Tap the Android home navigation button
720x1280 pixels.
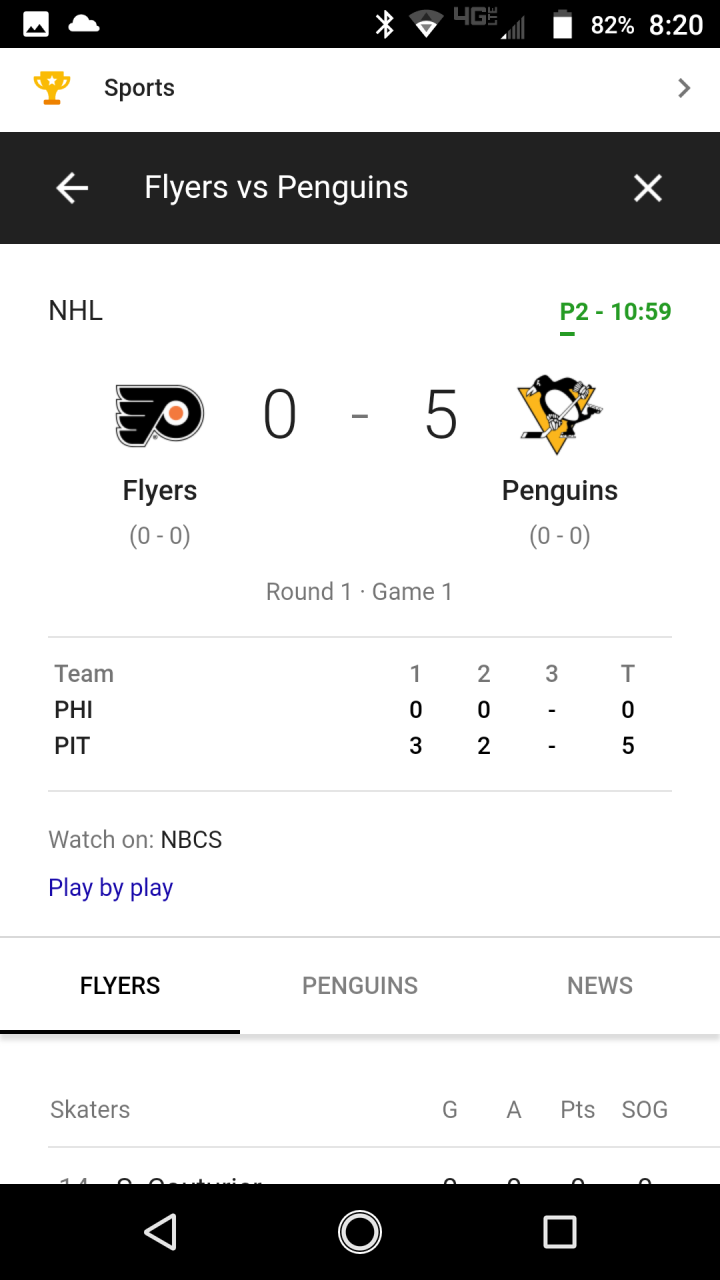[x=360, y=1232]
